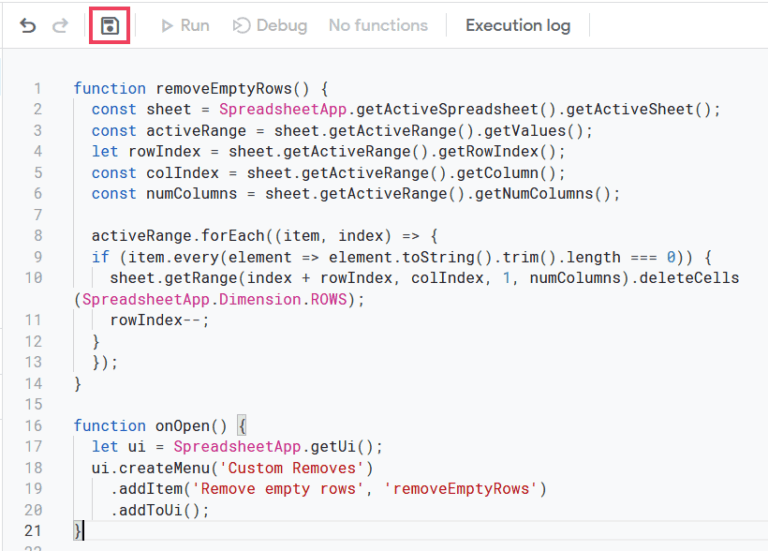768x551 pixels.
Task: Click the rowIndex-- statement
Action: click(x=160, y=320)
